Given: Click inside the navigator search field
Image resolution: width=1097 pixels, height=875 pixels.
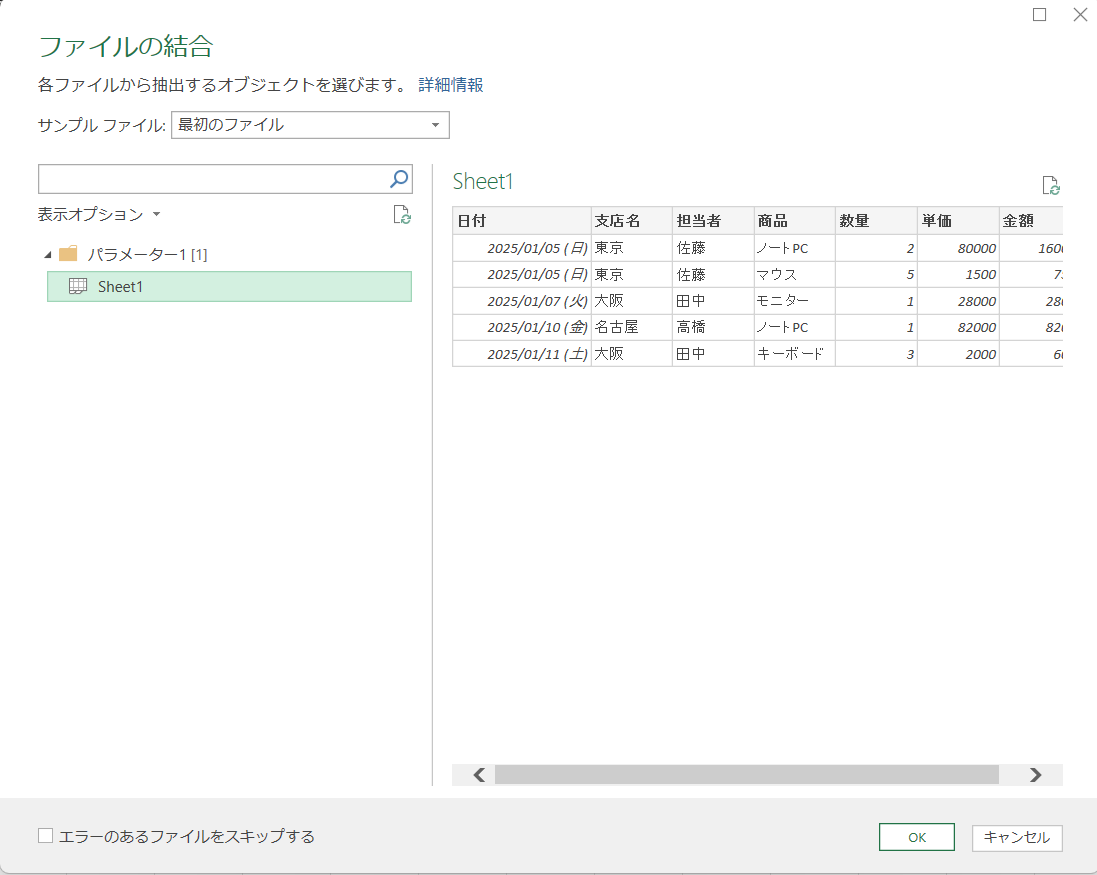Looking at the screenshot, I should [200, 178].
